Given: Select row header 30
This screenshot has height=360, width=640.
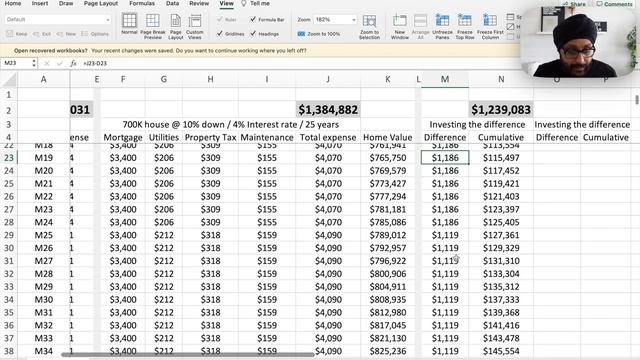Looking at the screenshot, I should click(x=9, y=248).
